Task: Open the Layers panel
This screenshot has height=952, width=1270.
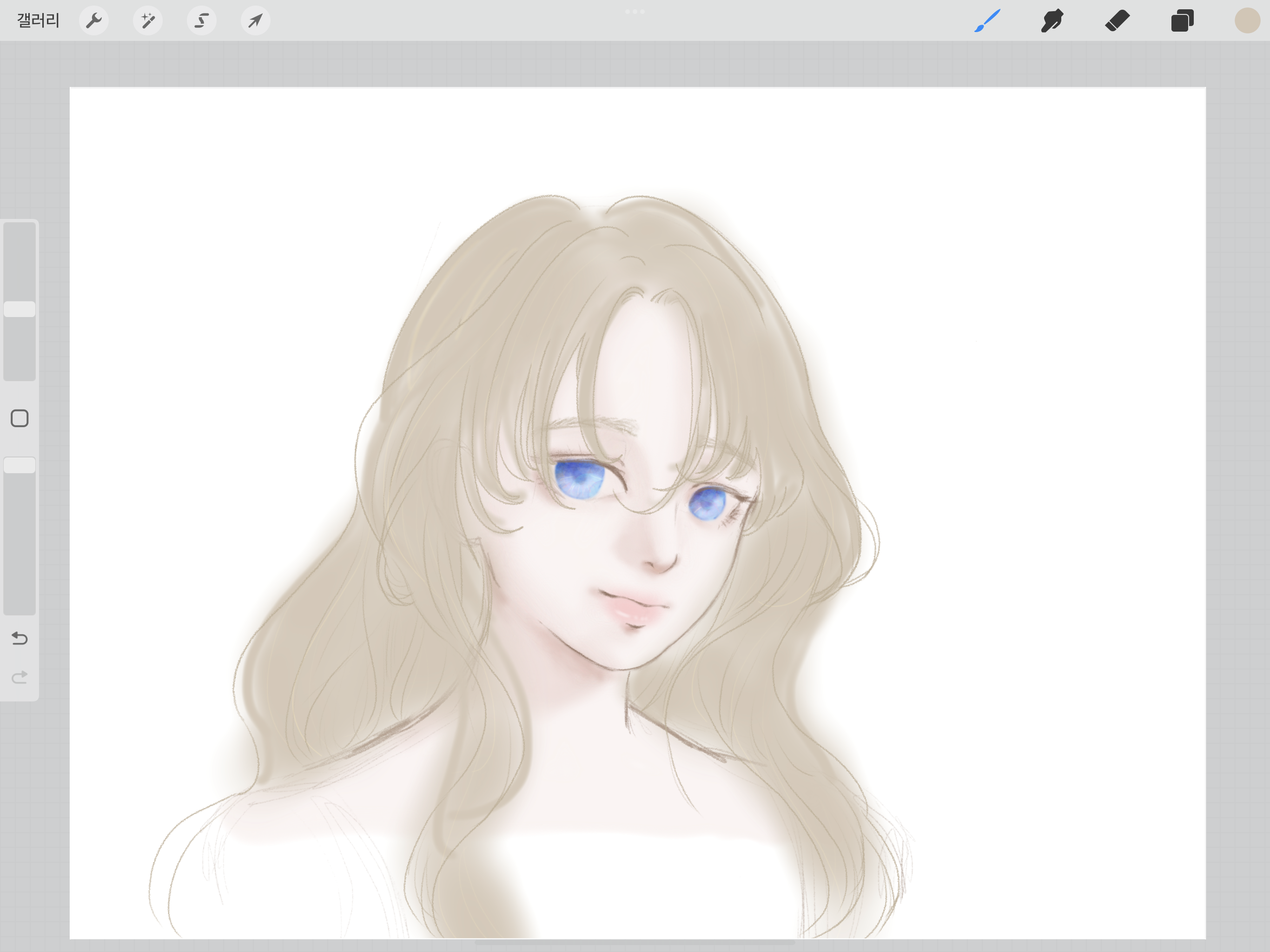Action: [x=1182, y=20]
